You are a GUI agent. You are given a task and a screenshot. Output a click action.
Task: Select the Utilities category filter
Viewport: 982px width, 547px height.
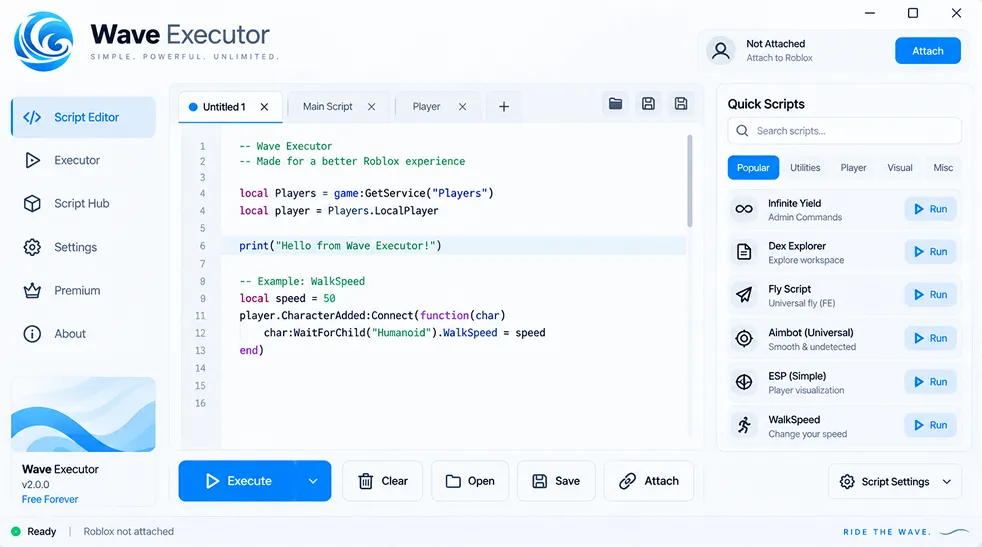click(805, 167)
